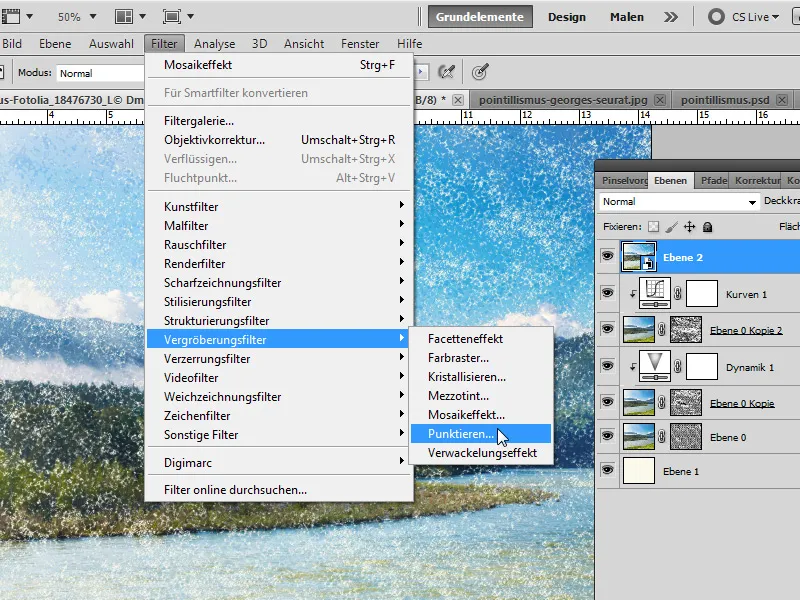Screen dimensions: 800x600
Task: Close the pointillismus-georges-seurat.jpg tab
Action: pos(660,100)
